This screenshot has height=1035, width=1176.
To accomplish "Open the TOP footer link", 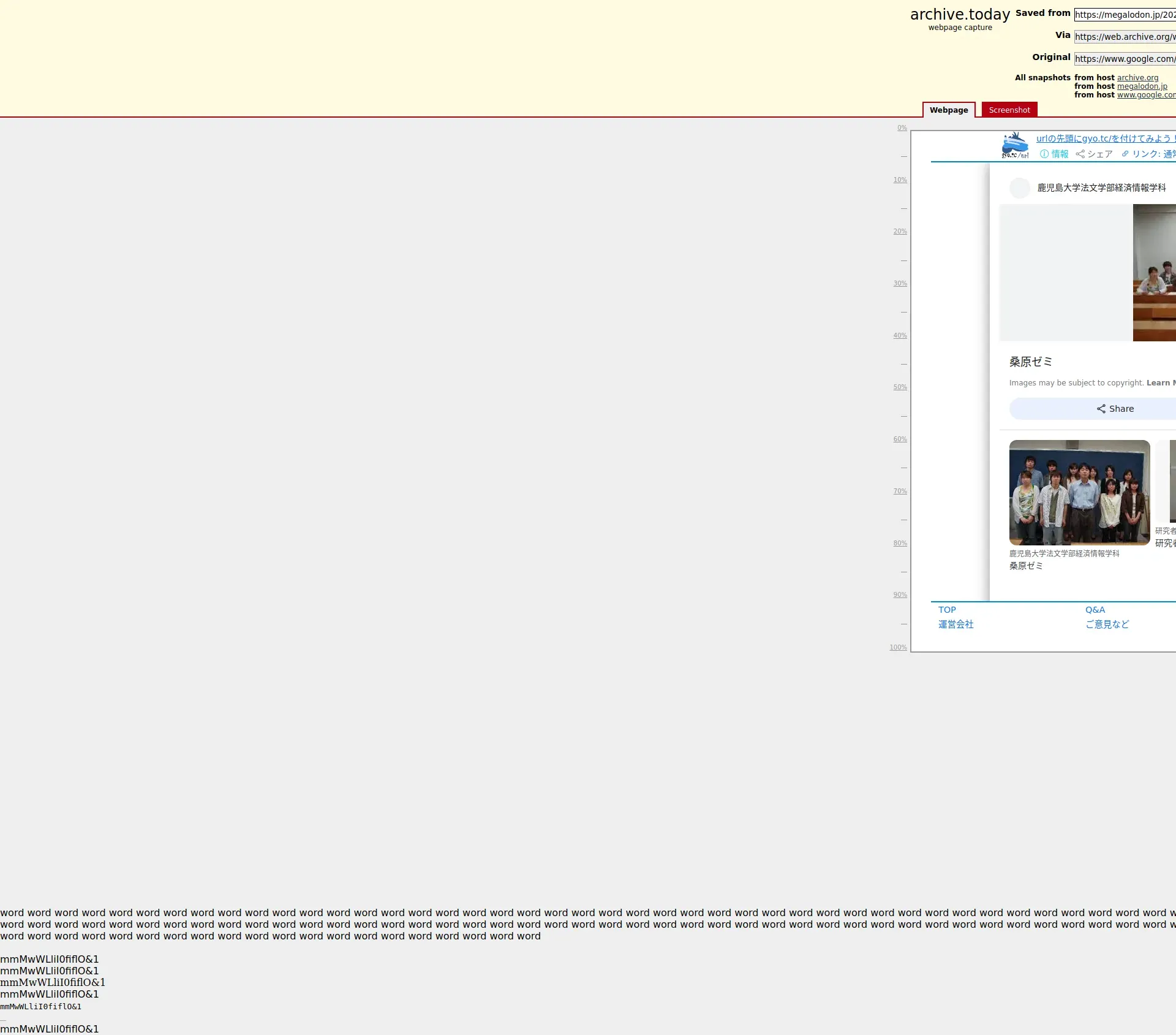I will pyautogui.click(x=947, y=610).
